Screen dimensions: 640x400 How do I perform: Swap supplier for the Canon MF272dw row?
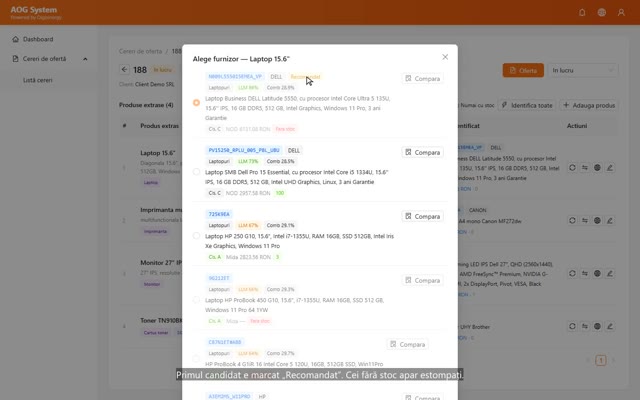pyautogui.click(x=585, y=220)
